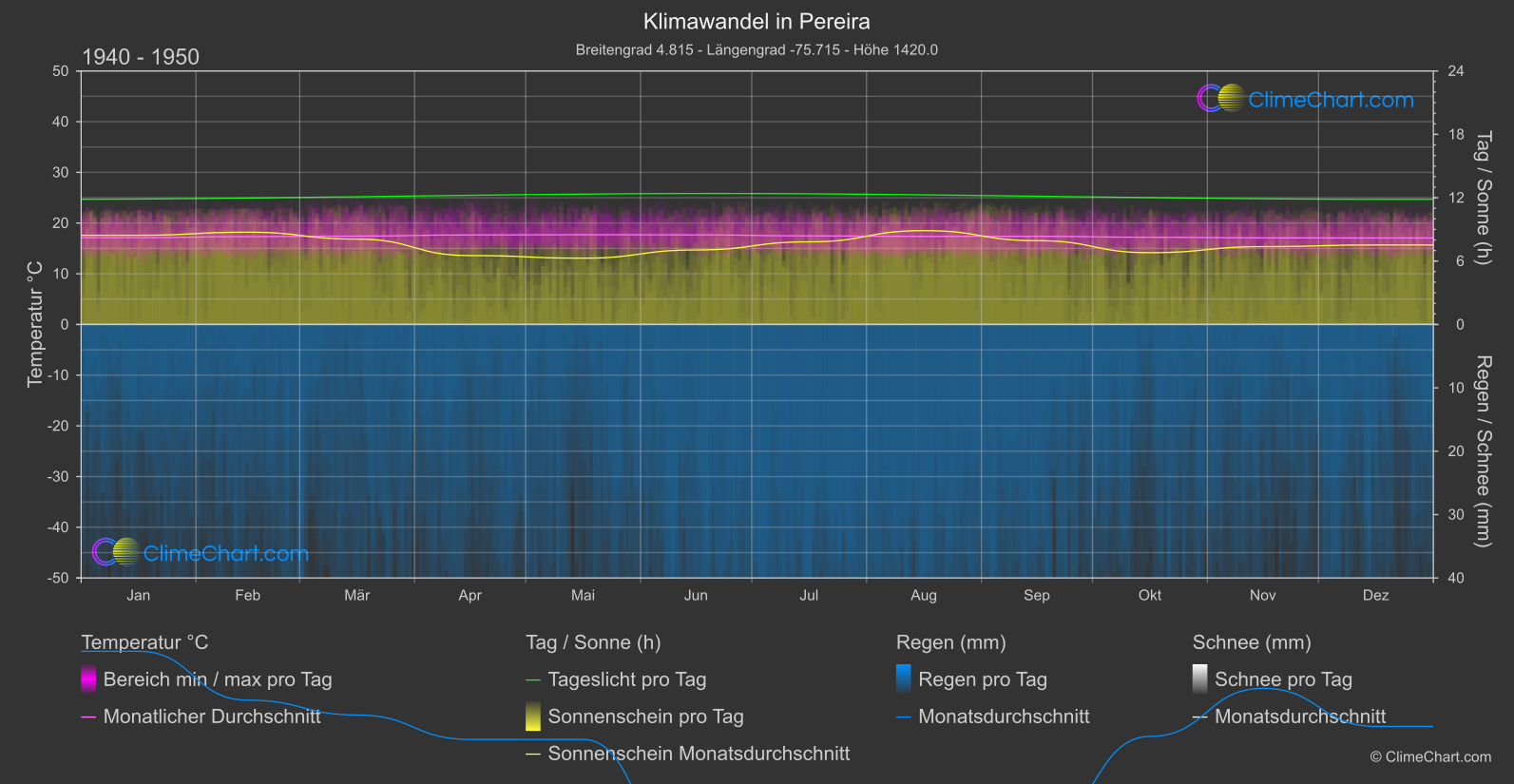
Task: Click the 'Dez' month label
Action: pyautogui.click(x=1376, y=595)
